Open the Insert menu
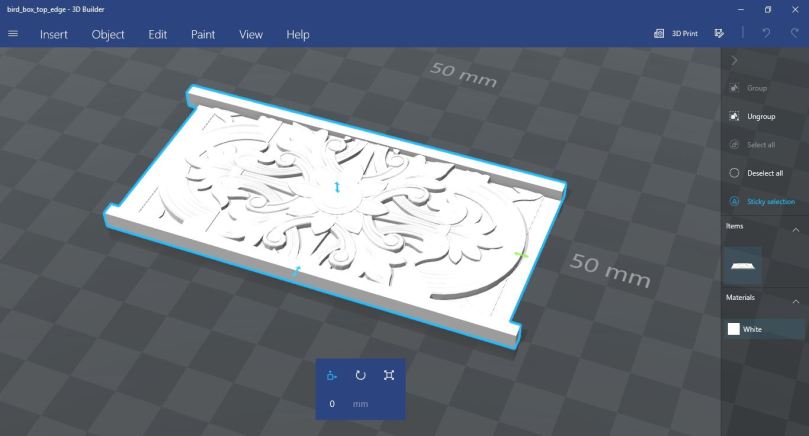 [x=54, y=35]
